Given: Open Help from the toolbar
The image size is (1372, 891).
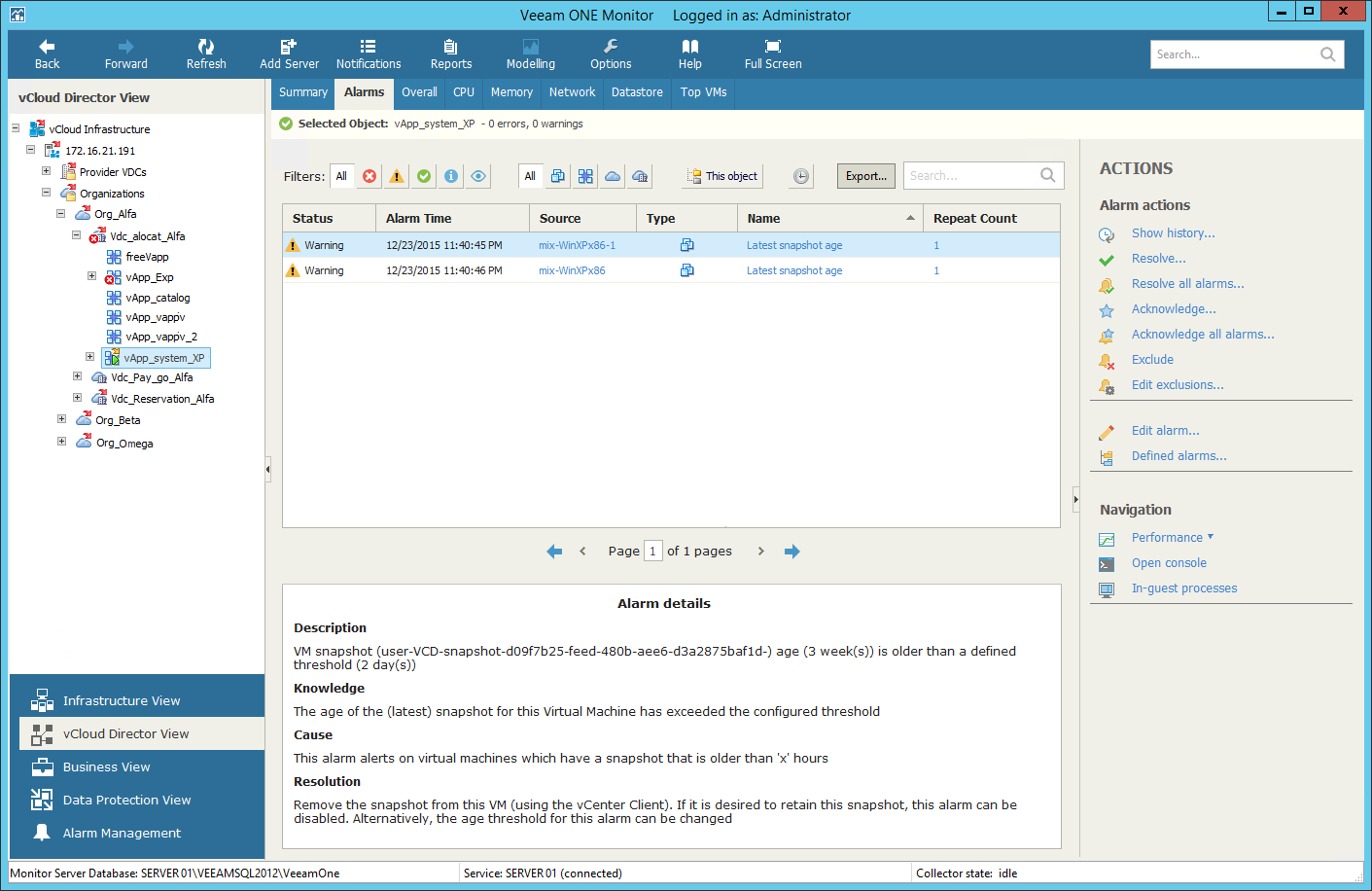Looking at the screenshot, I should click(690, 54).
